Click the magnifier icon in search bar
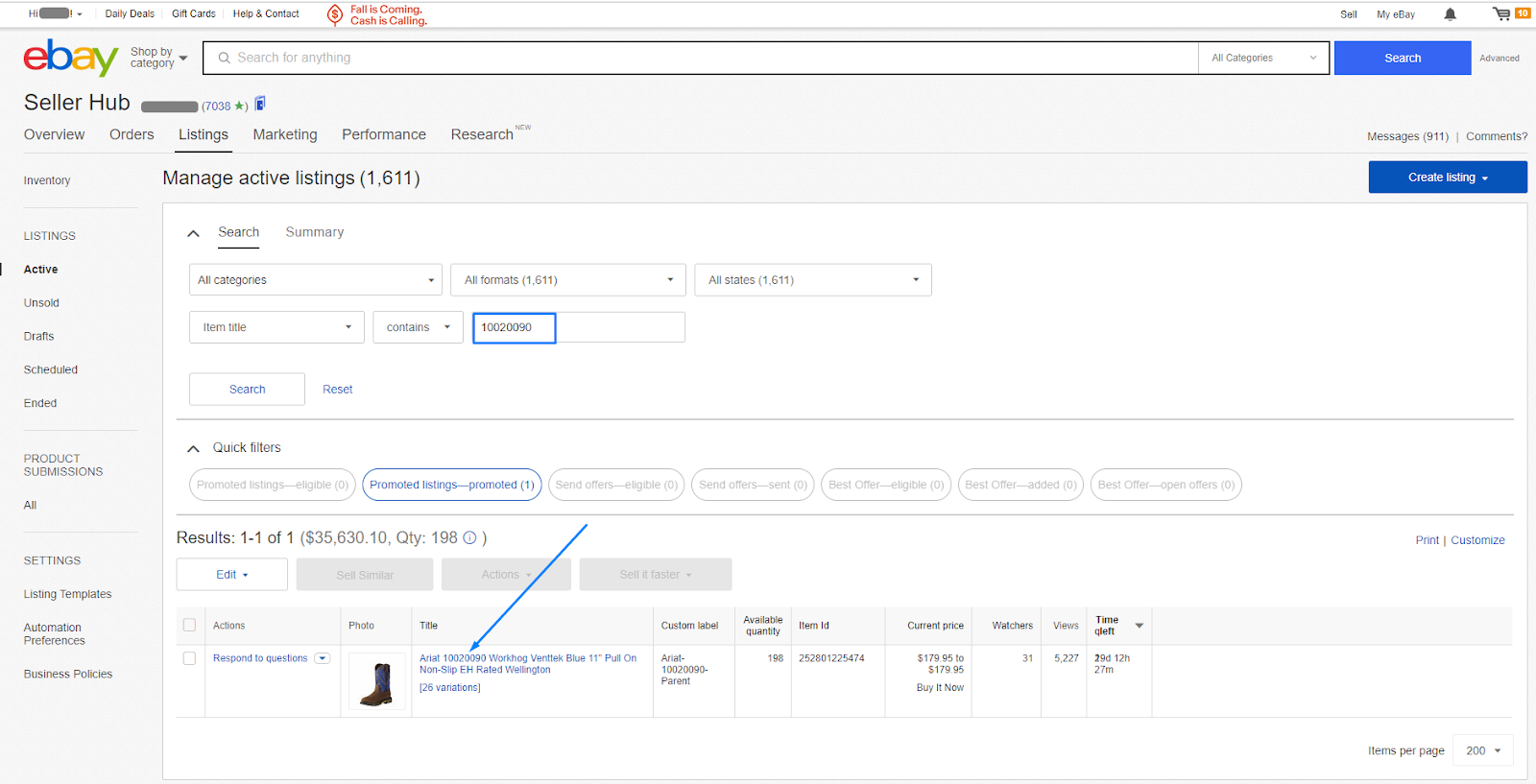Viewport: 1536px width, 784px height. coord(225,58)
